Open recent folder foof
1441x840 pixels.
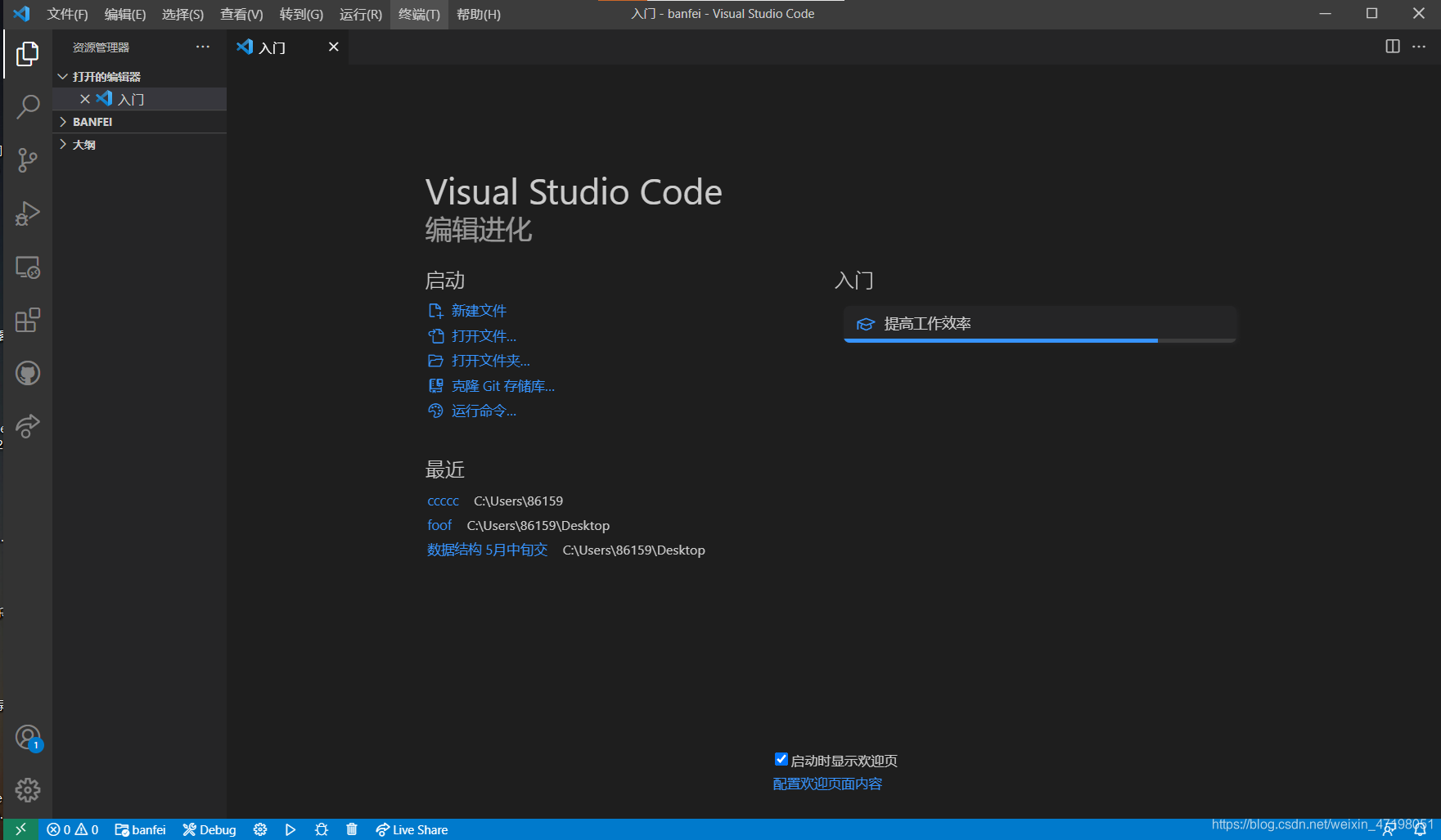point(439,525)
